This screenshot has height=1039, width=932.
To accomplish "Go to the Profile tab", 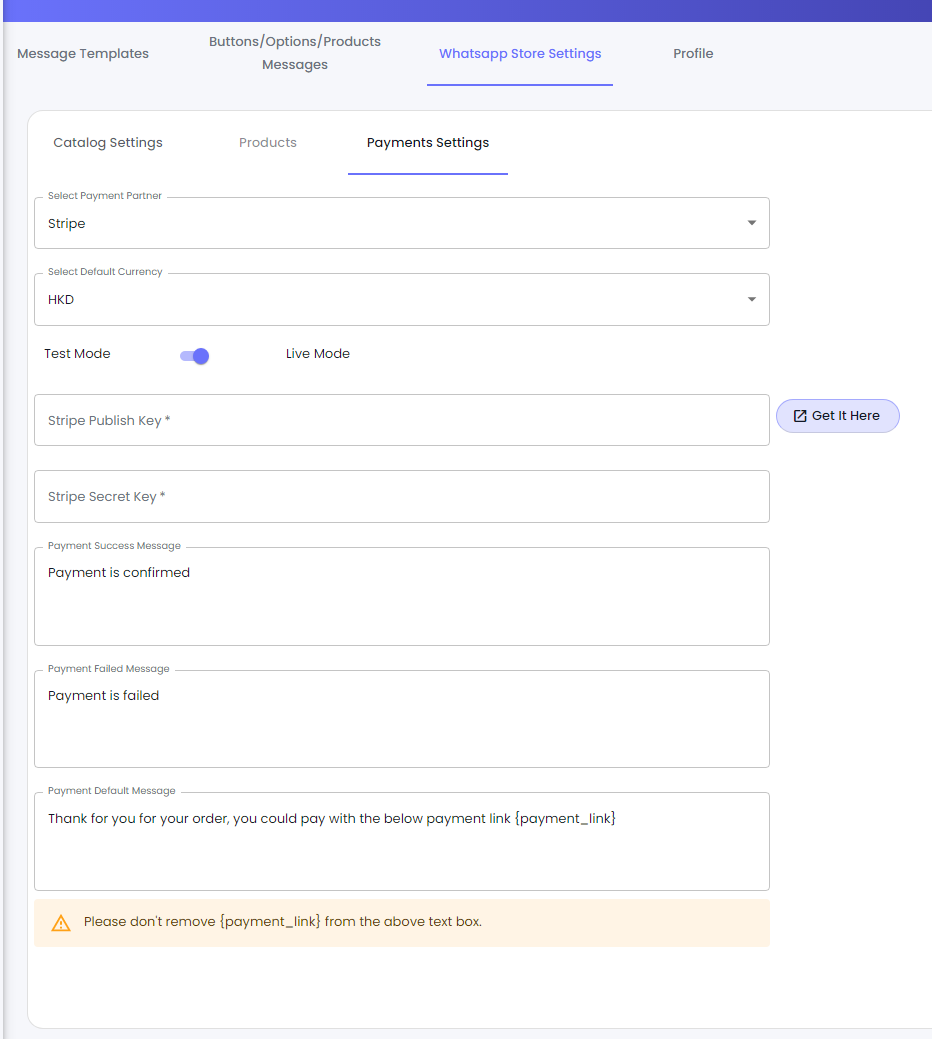I will pyautogui.click(x=693, y=54).
